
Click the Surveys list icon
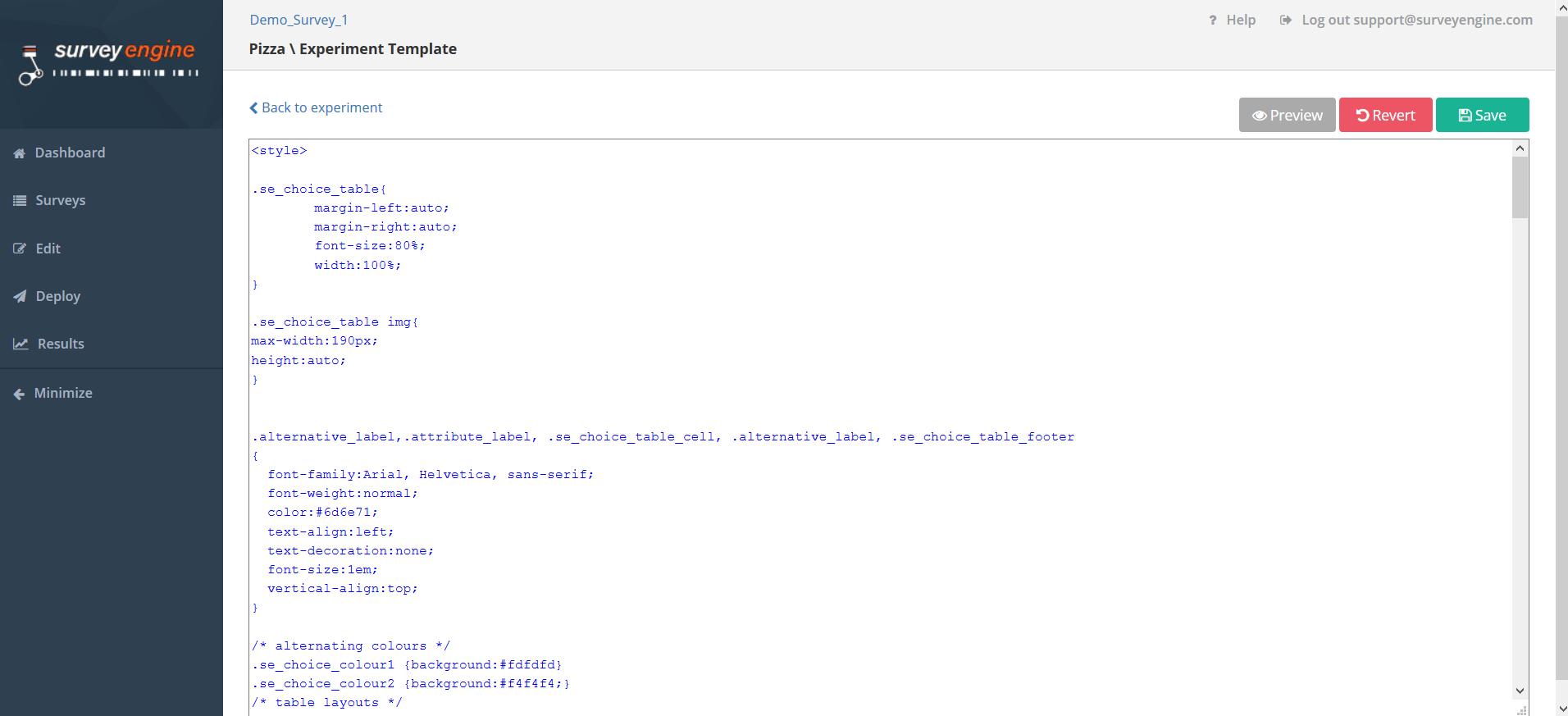[20, 201]
